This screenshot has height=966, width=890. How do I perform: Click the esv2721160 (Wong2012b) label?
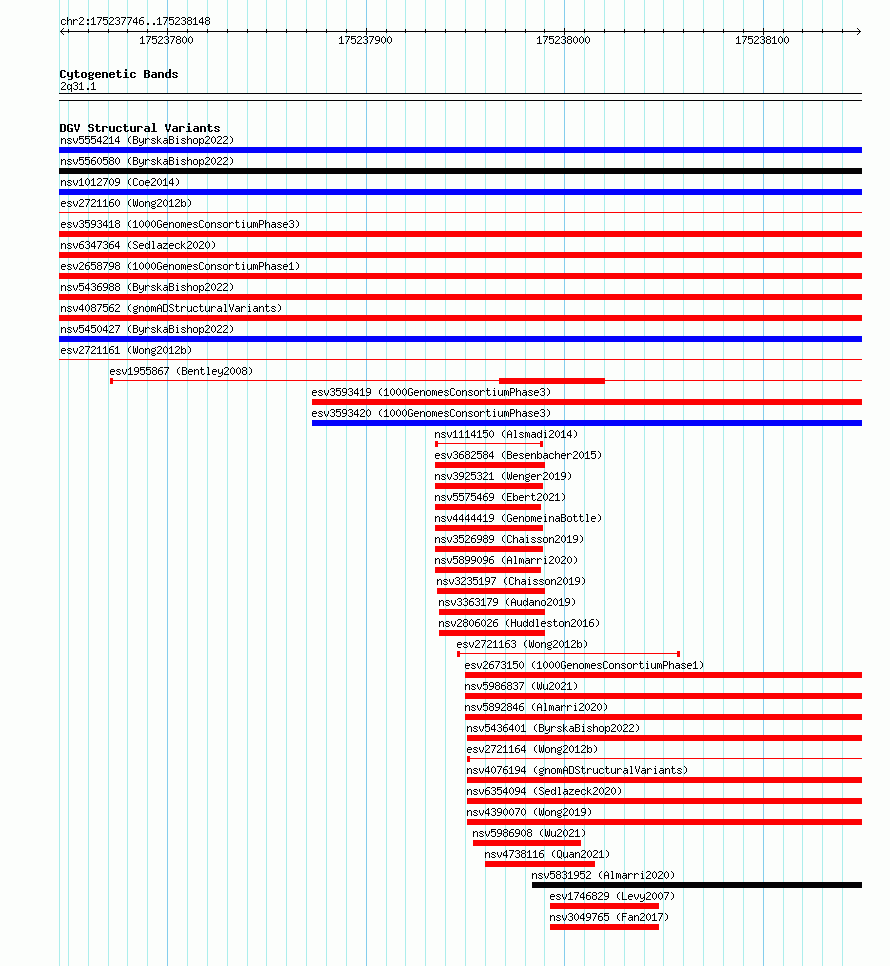click(126, 203)
